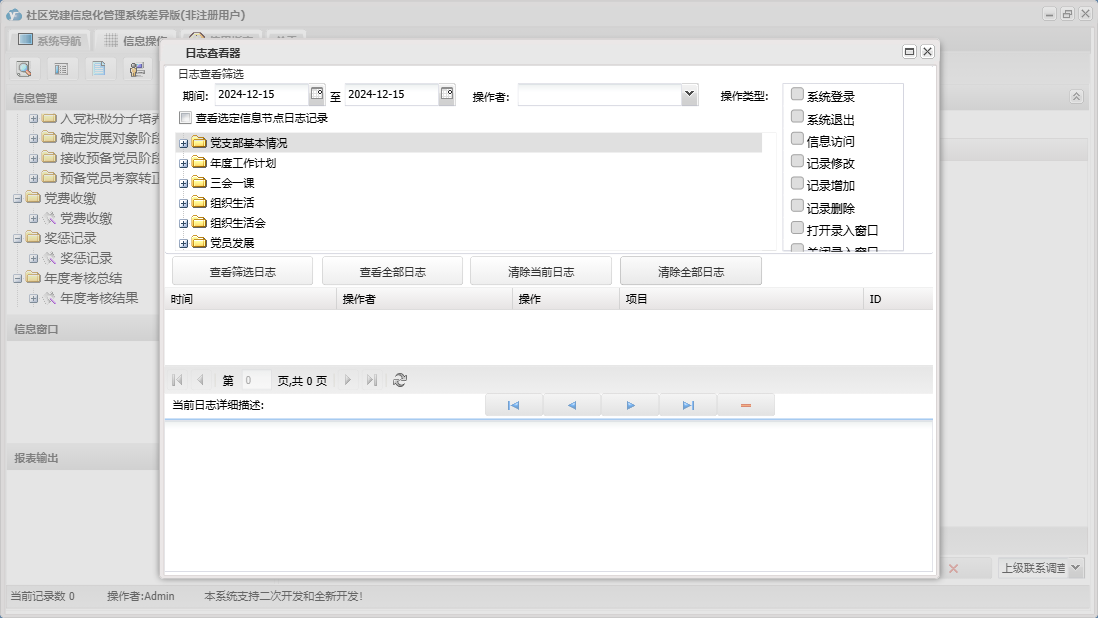This screenshot has width=1098, height=618.
Task: Expand the 三会一课 folder node
Action: [x=184, y=183]
